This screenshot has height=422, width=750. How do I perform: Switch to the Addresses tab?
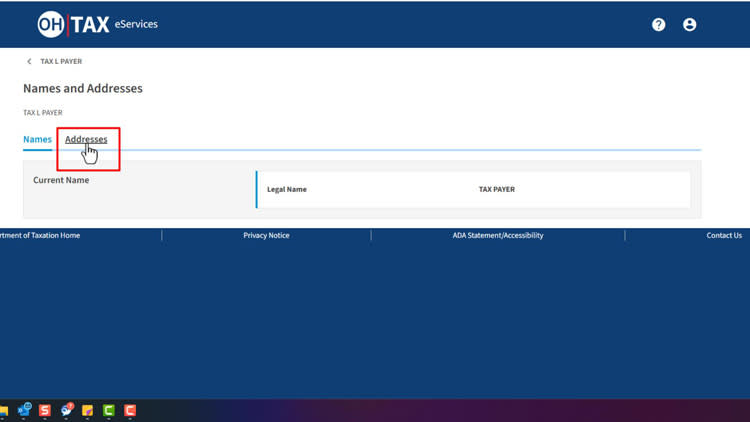click(x=86, y=139)
